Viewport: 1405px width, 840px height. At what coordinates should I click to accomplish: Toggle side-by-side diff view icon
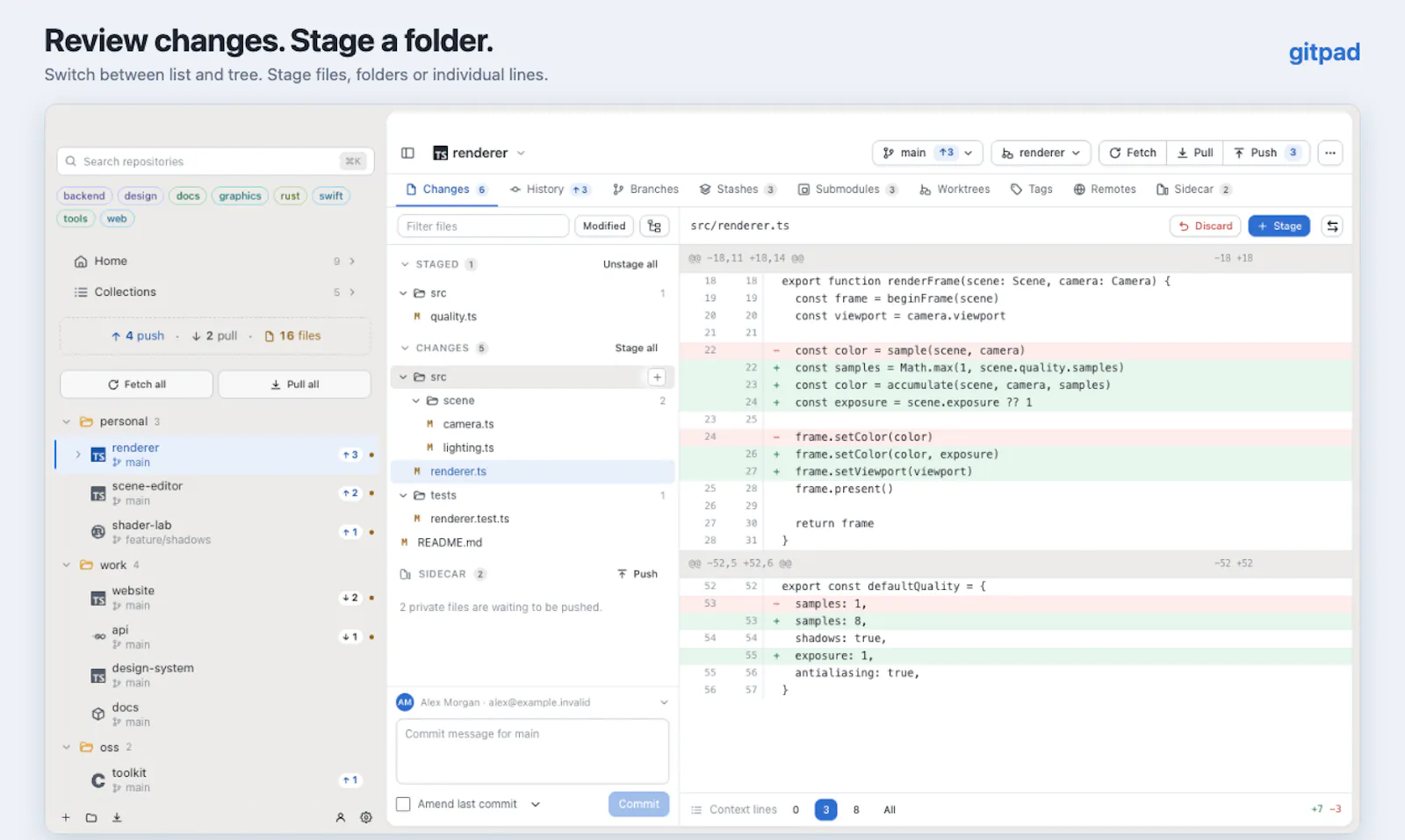click(1332, 226)
